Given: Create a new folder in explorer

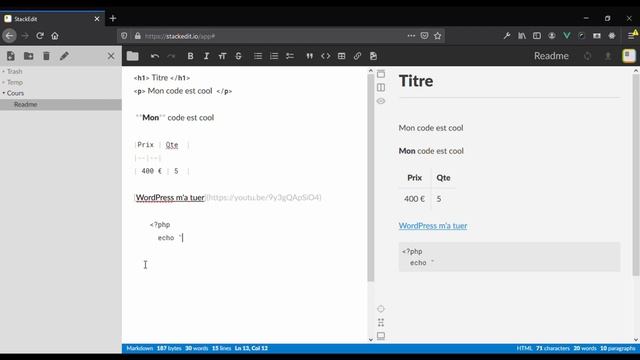Looking at the screenshot, I should [x=29, y=56].
